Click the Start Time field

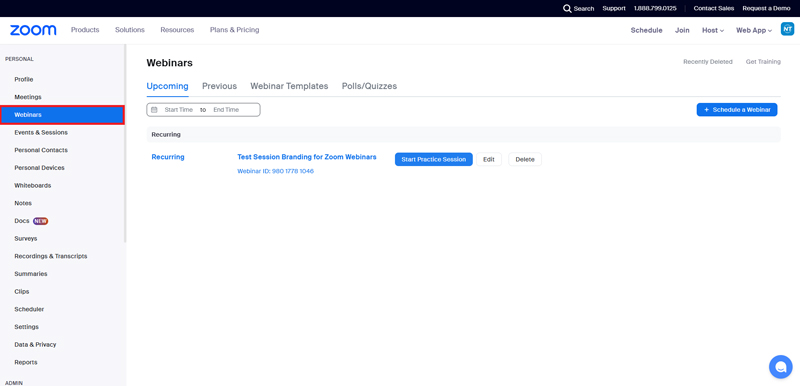pos(179,110)
